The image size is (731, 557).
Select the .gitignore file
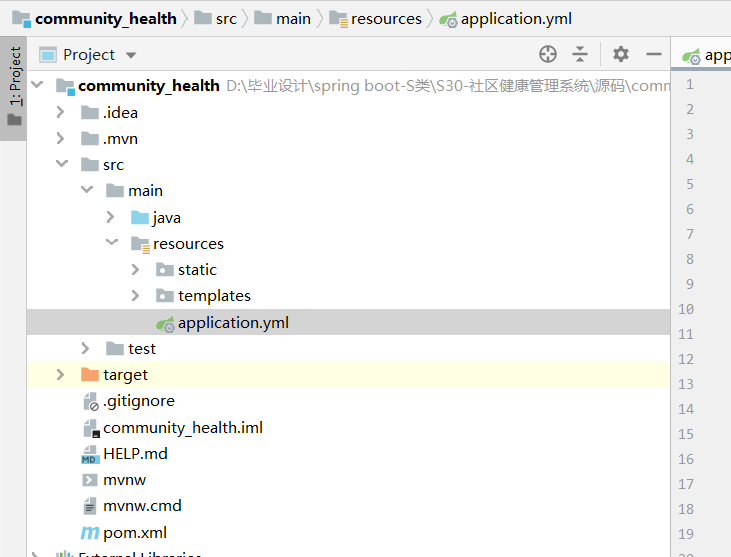pyautogui.click(x=138, y=401)
